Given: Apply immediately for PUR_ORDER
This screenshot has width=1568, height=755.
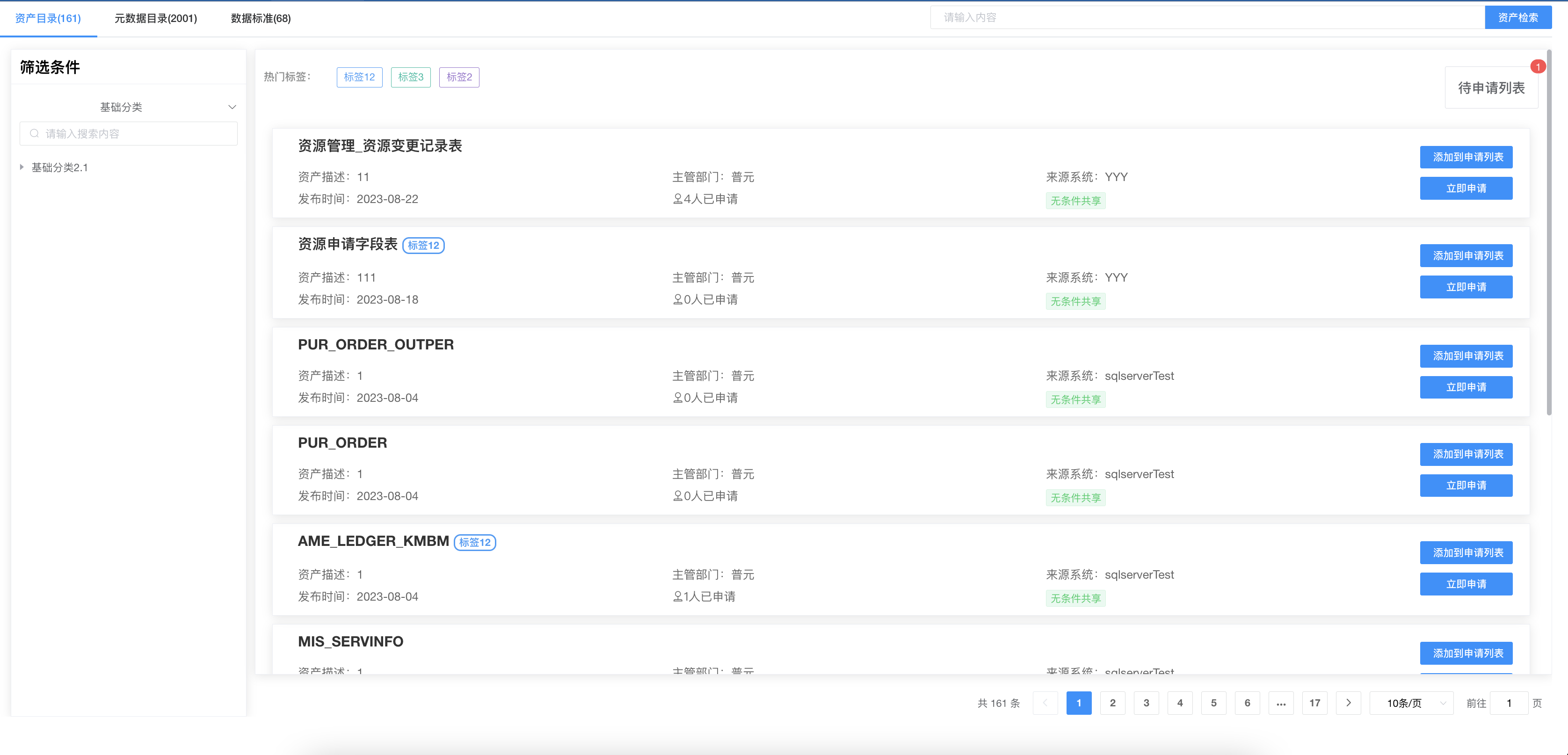Looking at the screenshot, I should point(1466,485).
